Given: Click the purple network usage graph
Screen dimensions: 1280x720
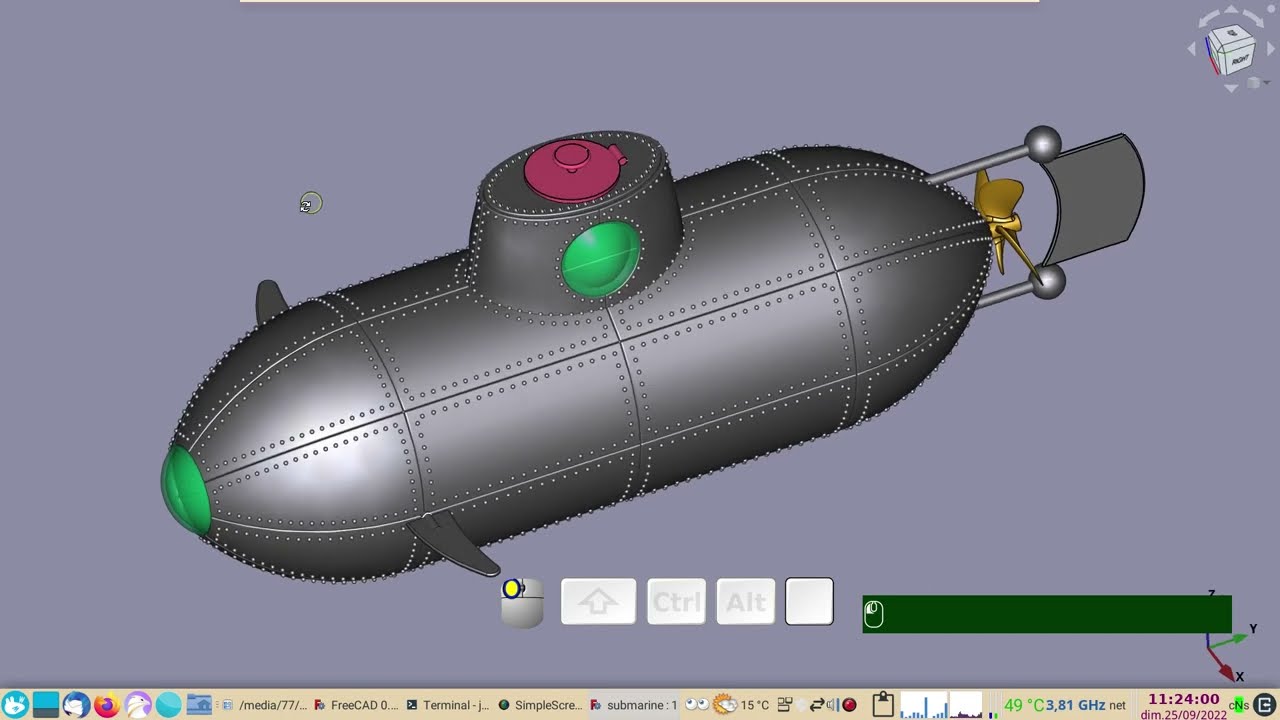Looking at the screenshot, I should pos(966,705).
